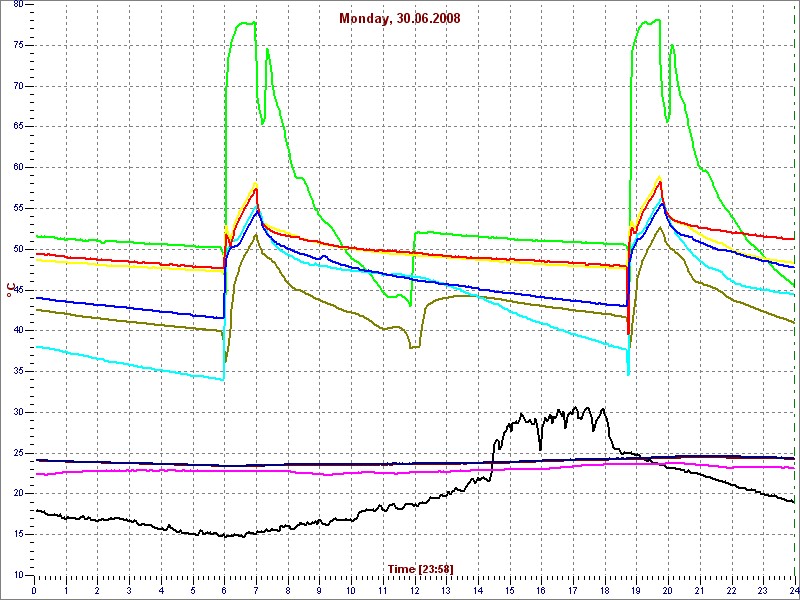Viewport: 800px width, 600px height.
Task: Select the 45 temperature axis value
Action: [x=17, y=290]
